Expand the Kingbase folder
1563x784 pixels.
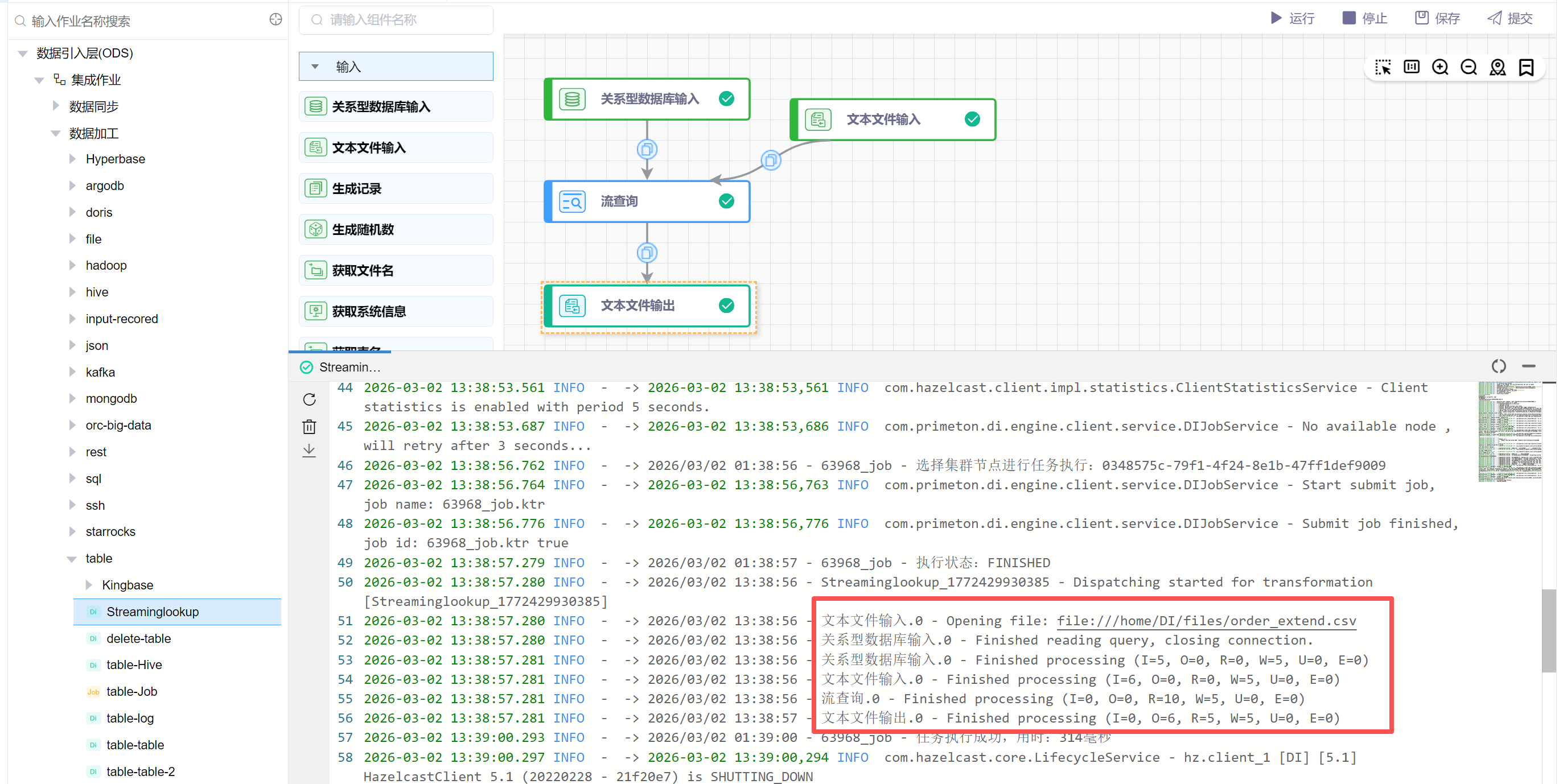pos(89,585)
